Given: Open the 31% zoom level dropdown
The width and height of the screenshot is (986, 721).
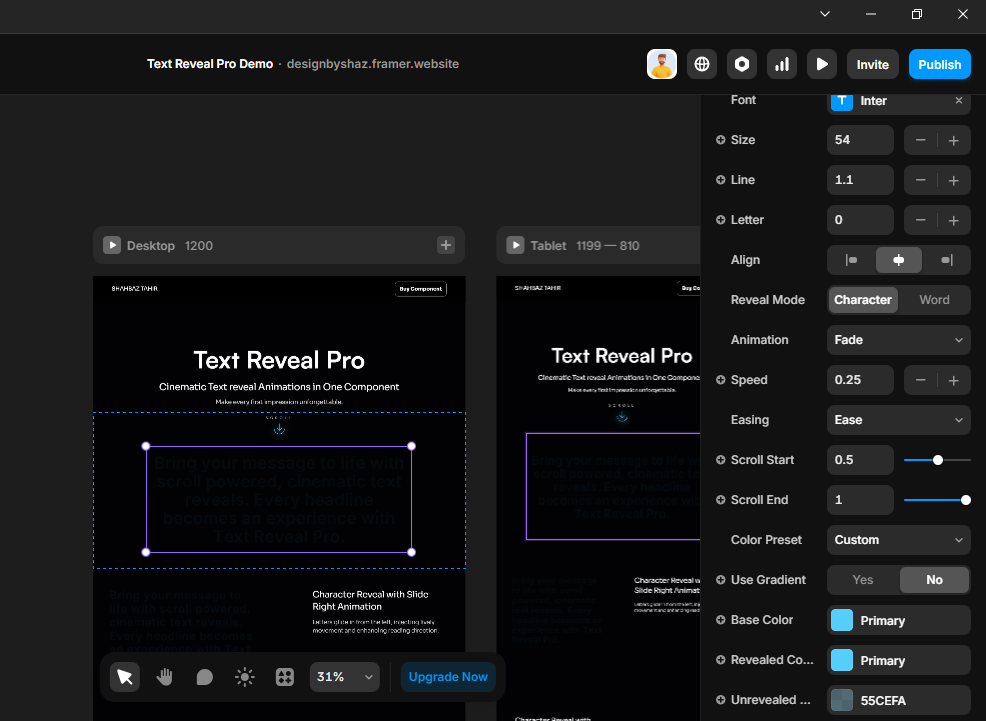Looking at the screenshot, I should coord(345,677).
